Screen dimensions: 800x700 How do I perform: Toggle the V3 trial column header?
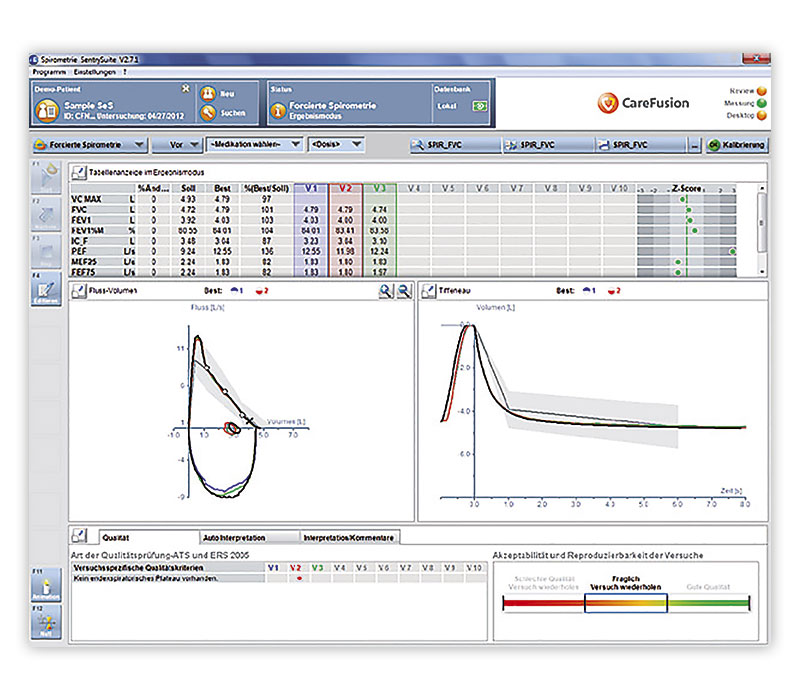coord(380,188)
